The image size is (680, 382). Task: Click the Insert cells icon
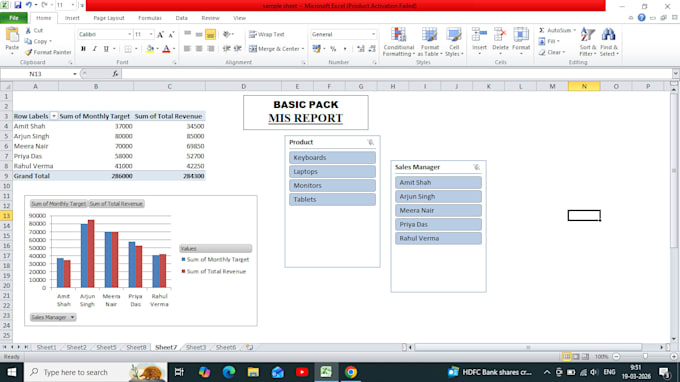click(x=479, y=35)
